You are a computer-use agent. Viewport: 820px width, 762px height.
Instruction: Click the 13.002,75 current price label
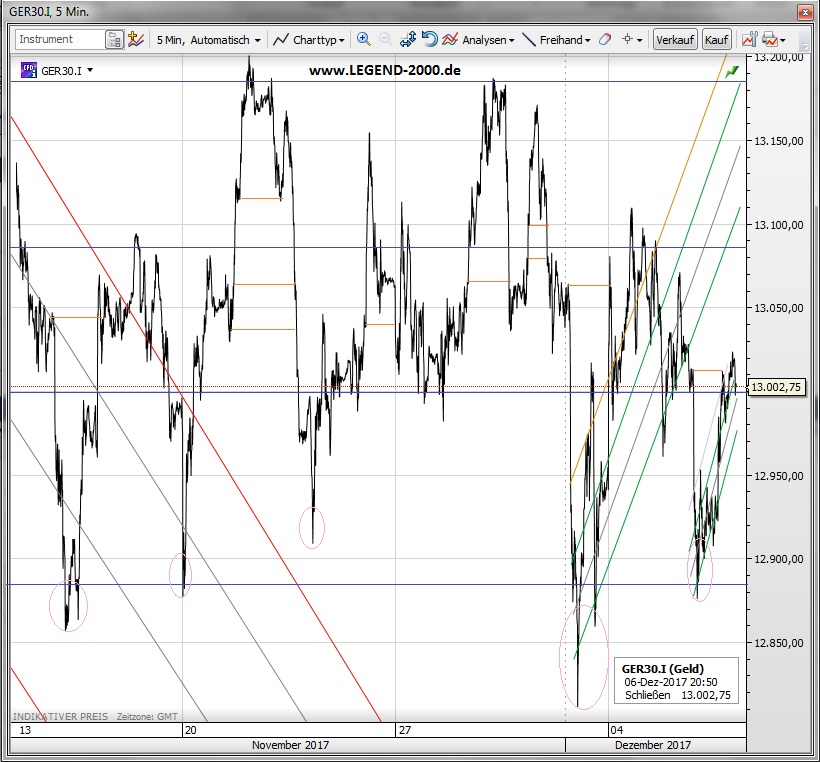tap(778, 387)
